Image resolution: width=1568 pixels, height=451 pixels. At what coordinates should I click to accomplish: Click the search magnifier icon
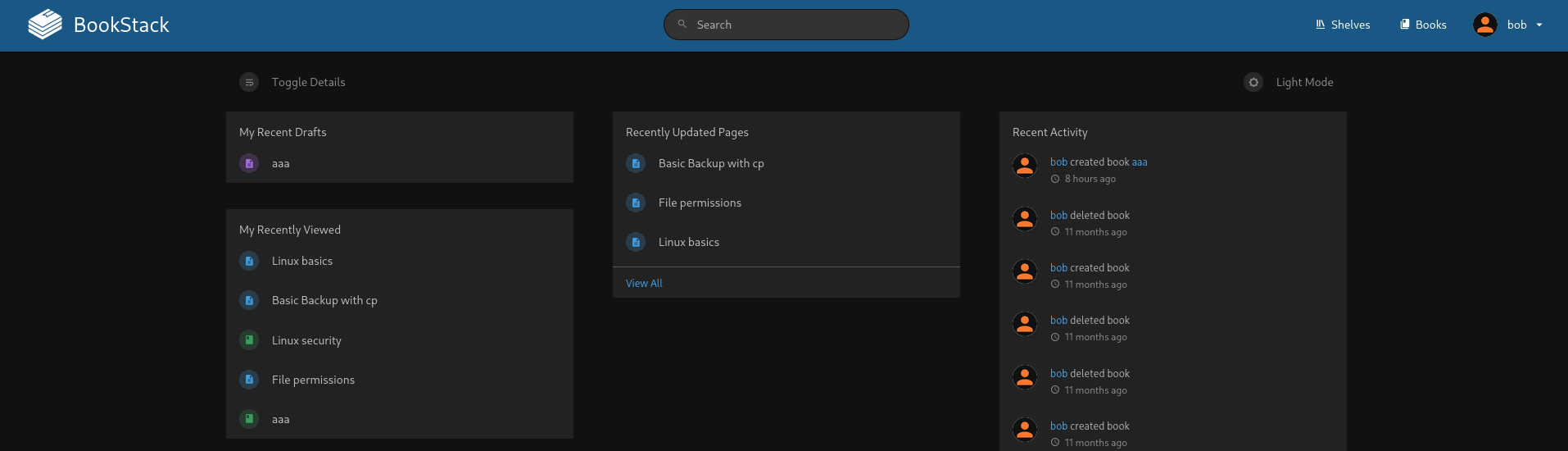pos(682,24)
